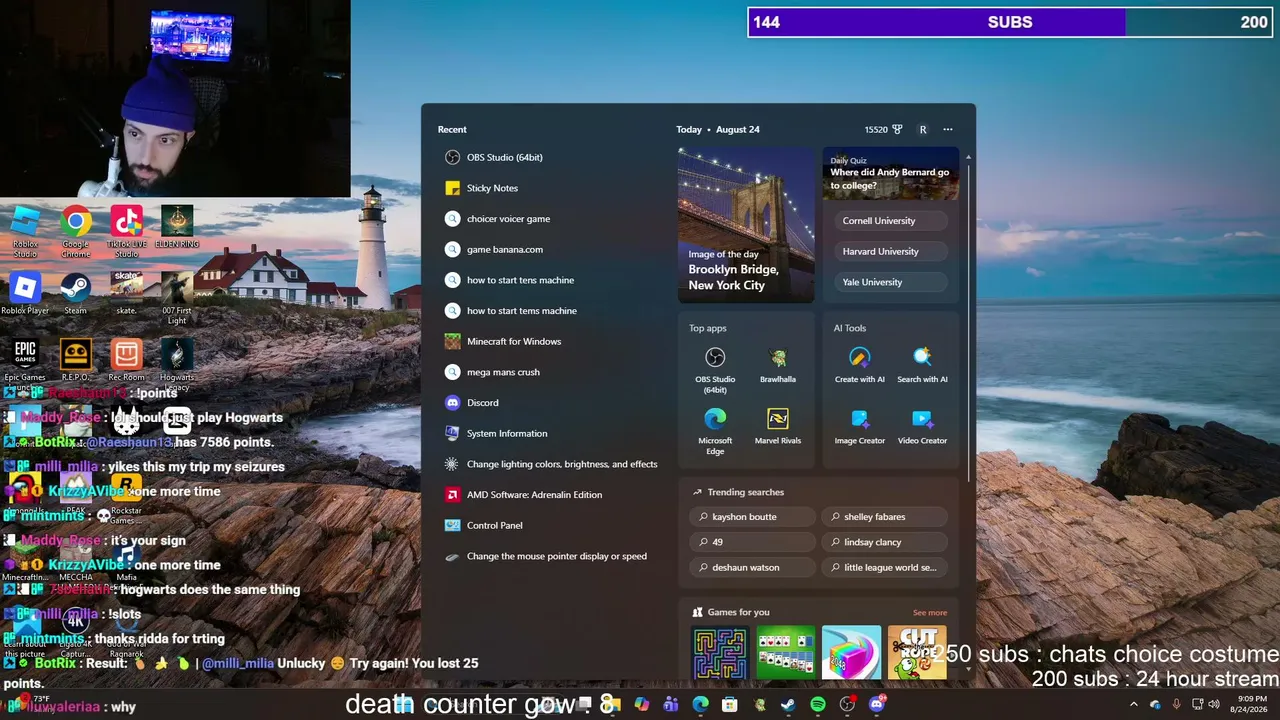
Task: Click Discord icon in the taskbar
Action: coord(877,705)
